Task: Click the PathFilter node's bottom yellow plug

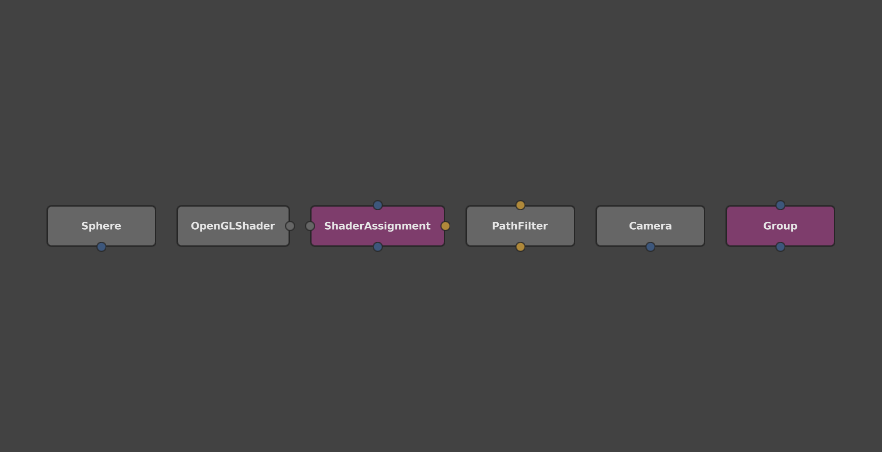Action: click(x=520, y=247)
